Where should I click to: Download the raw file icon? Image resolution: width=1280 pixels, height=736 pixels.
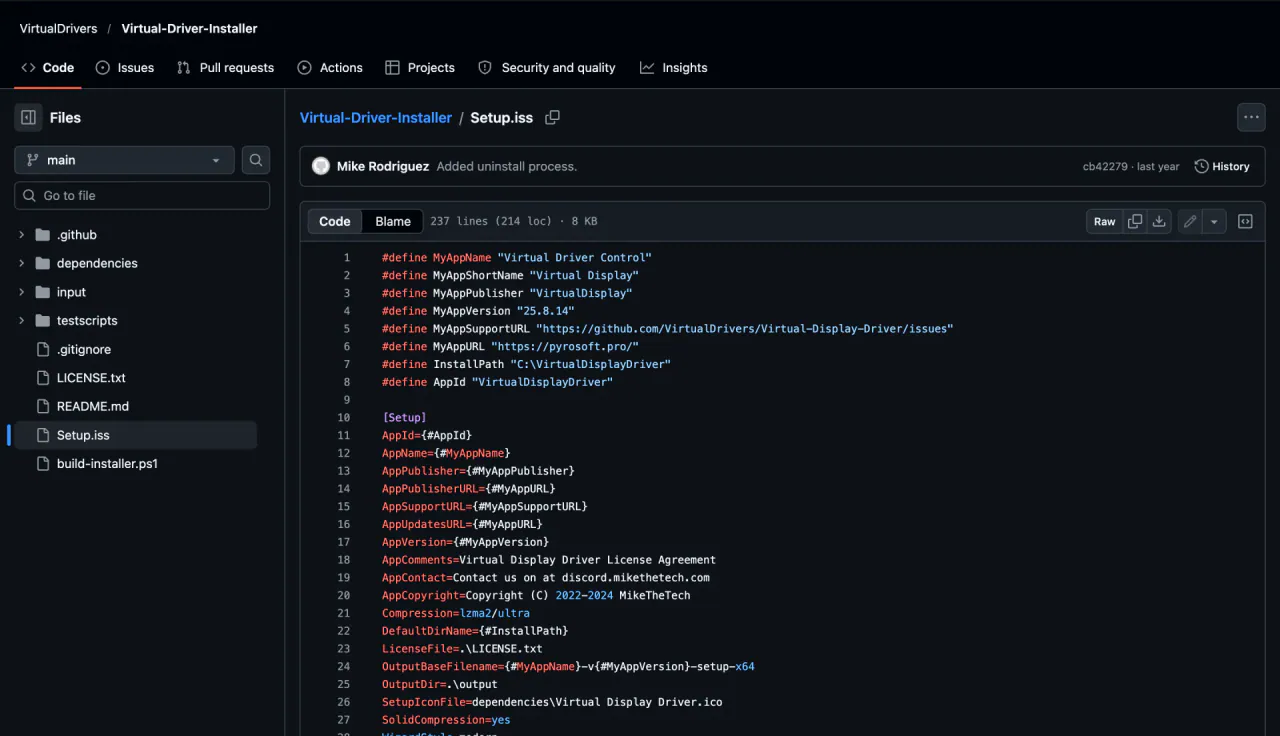point(1159,222)
